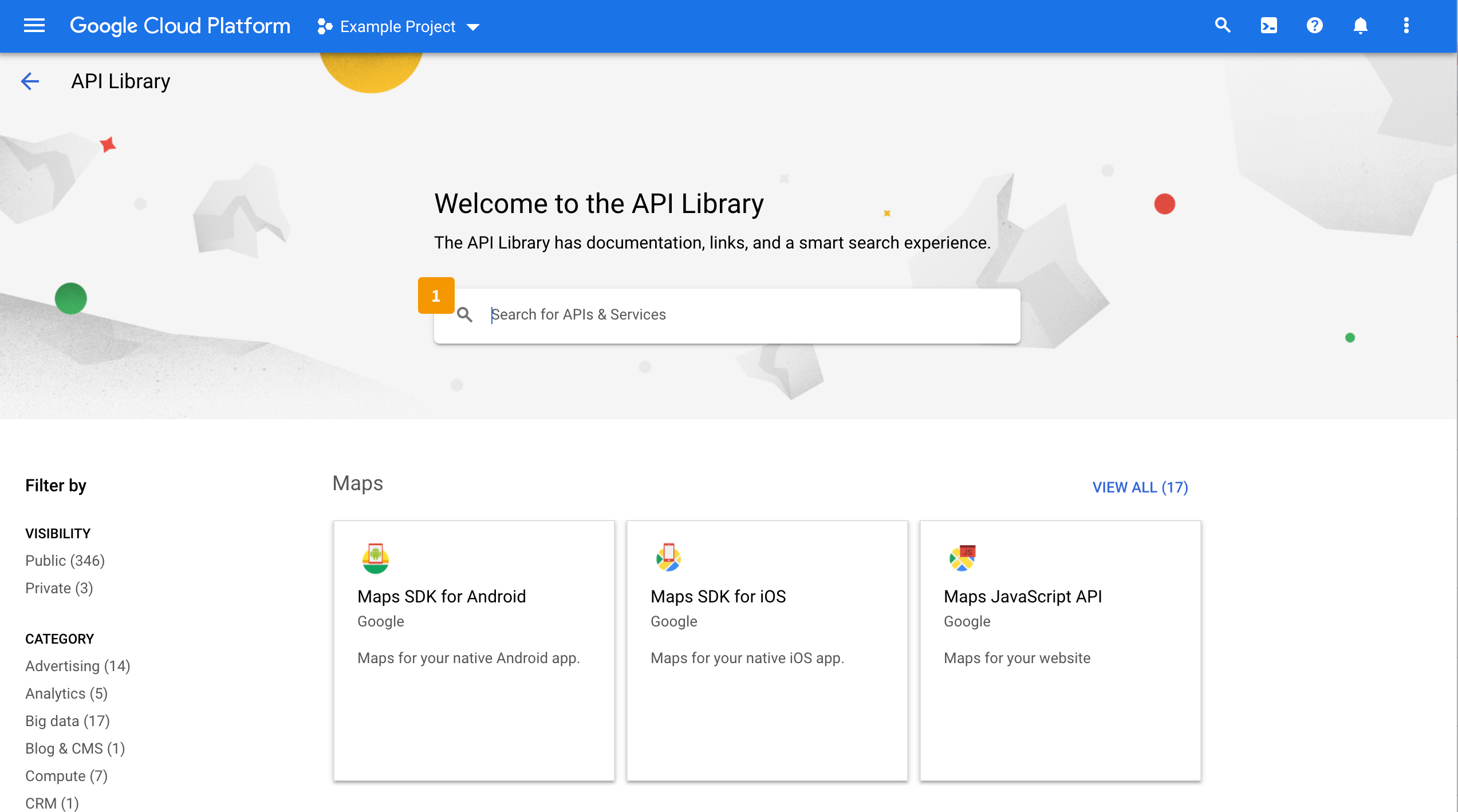Focus the Search for APIs & Services field
This screenshot has width=1458, height=812.
[x=727, y=316]
